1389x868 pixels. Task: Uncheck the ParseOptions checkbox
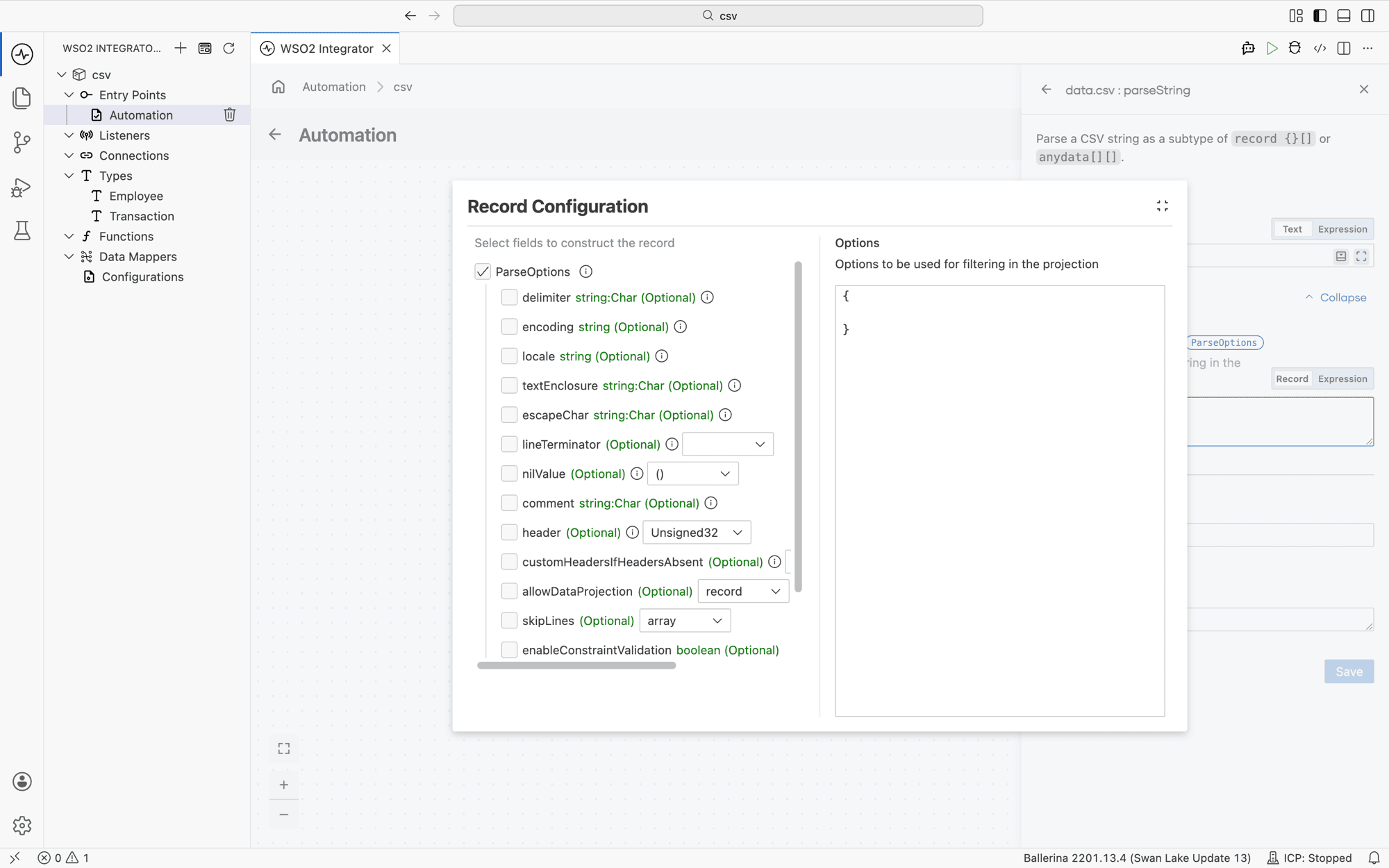point(483,272)
